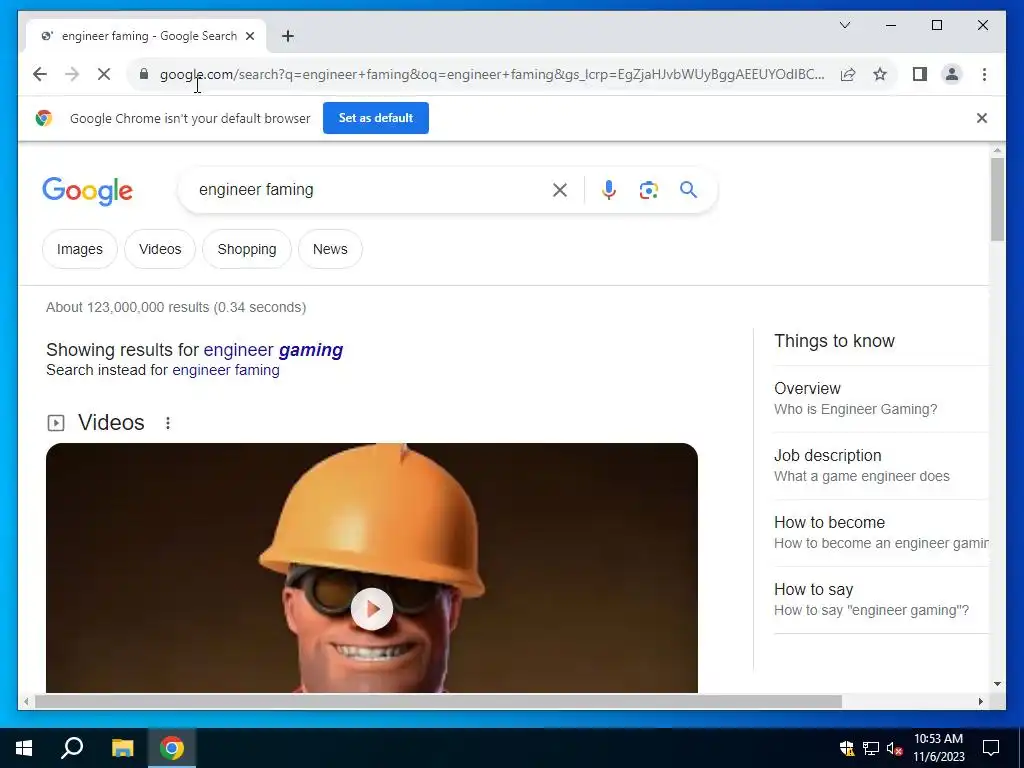Viewport: 1024px width, 768px height.
Task: Click the results count text
Action: pos(176,308)
